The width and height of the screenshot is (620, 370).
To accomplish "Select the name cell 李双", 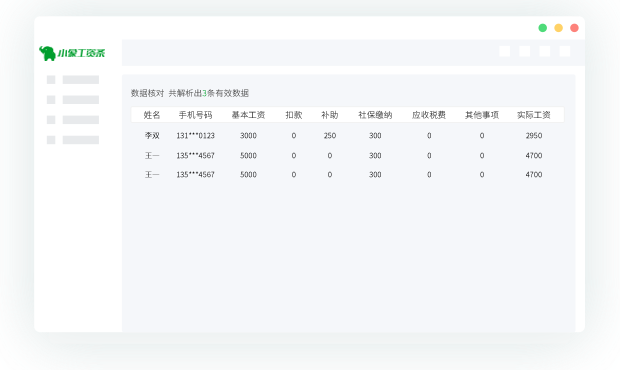I will (x=152, y=136).
